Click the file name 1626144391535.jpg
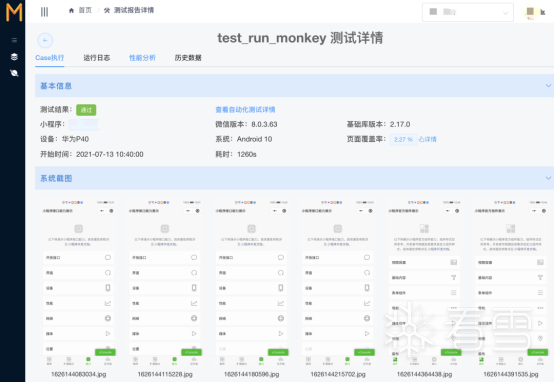This screenshot has height=382, width=554. pyautogui.click(x=511, y=374)
